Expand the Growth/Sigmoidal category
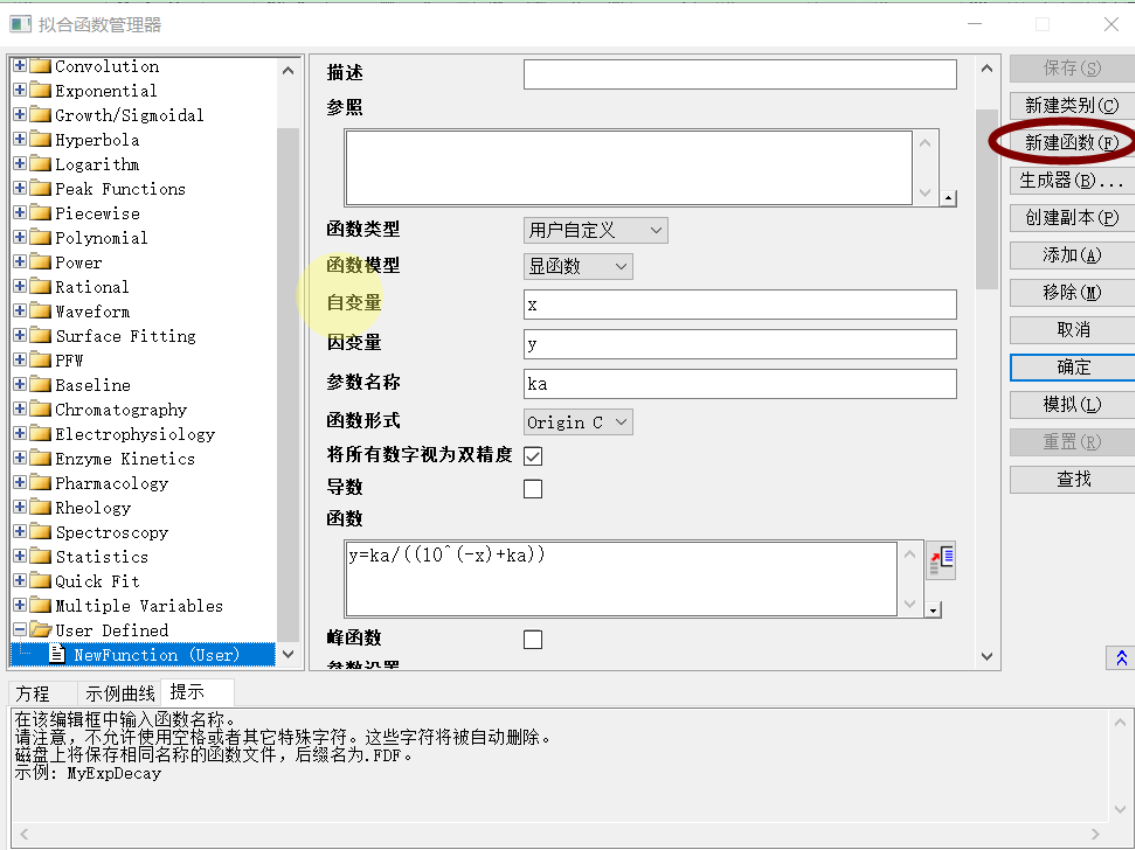 [20, 114]
